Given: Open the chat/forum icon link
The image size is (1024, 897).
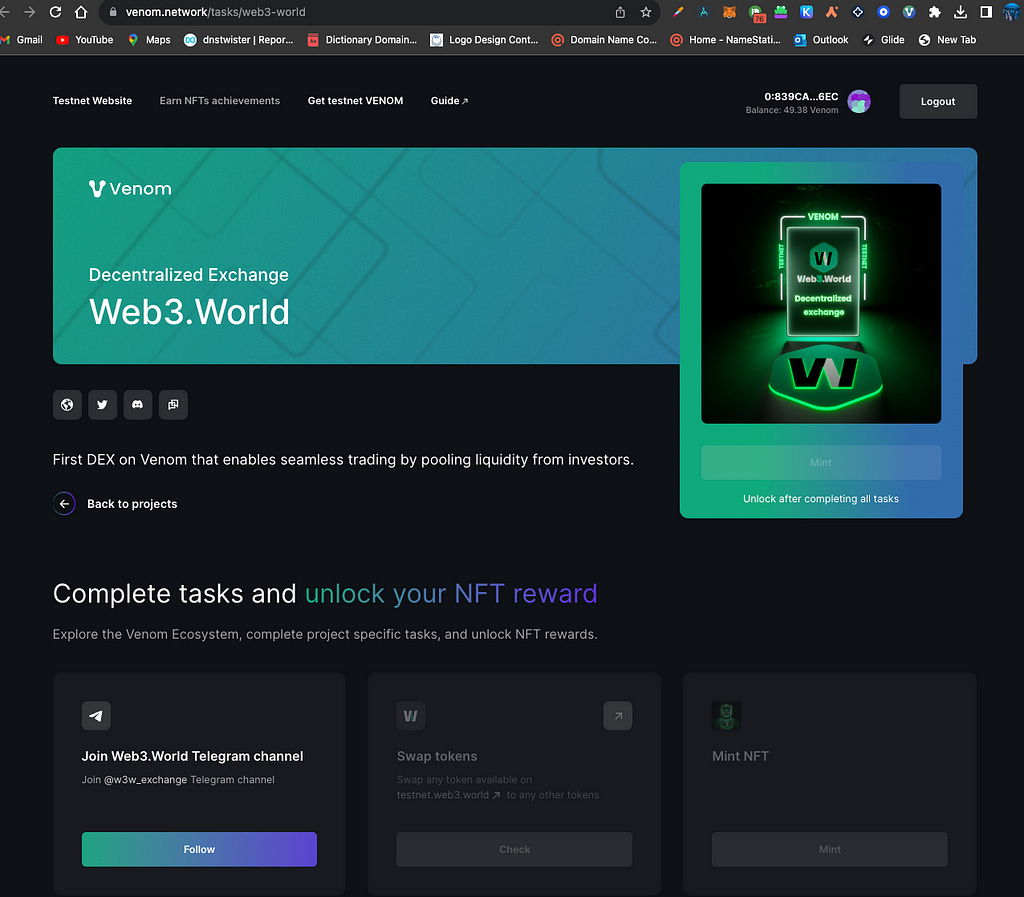Looking at the screenshot, I should (x=173, y=405).
